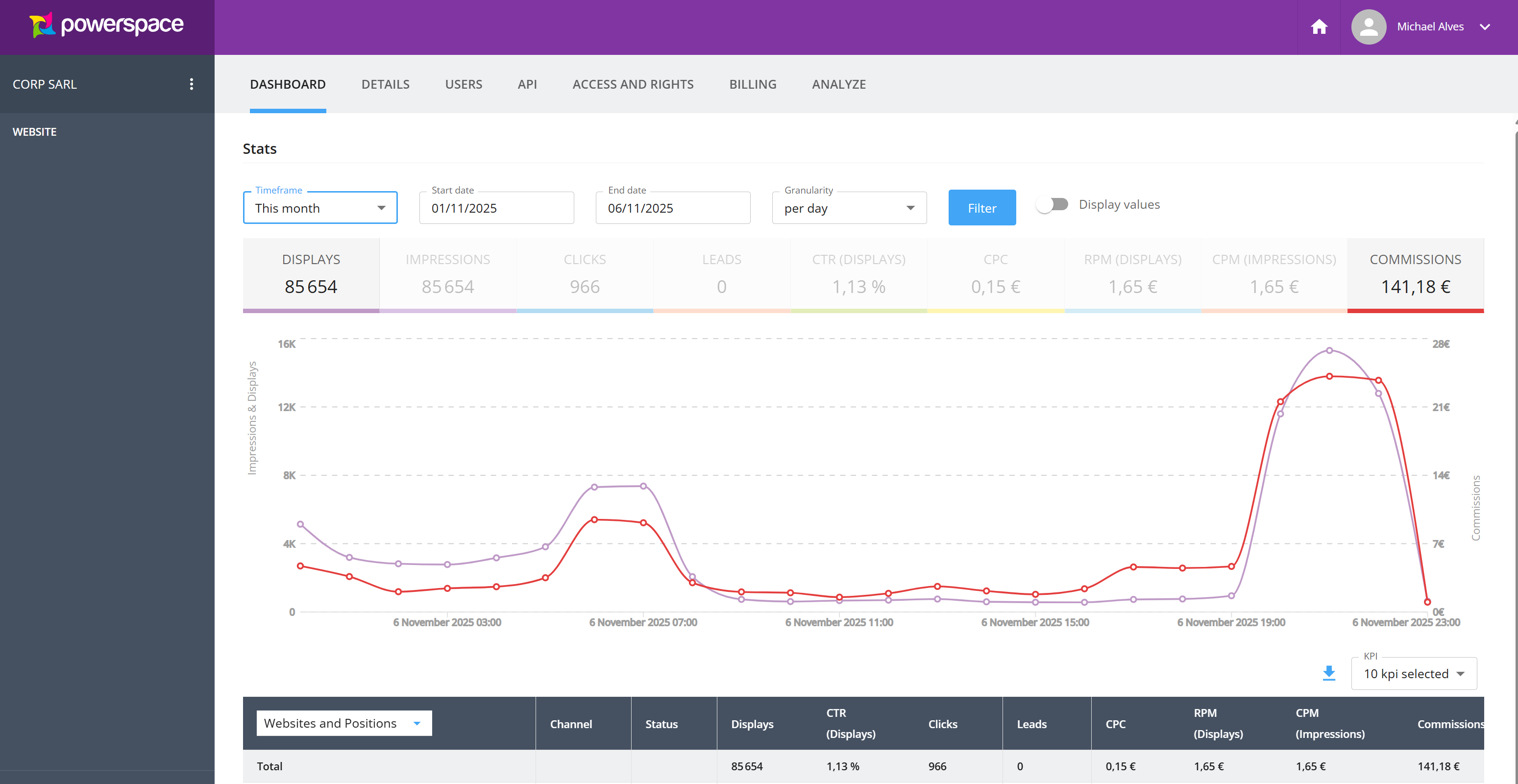This screenshot has height=784, width=1518.
Task: Click the Powerspace logo
Action: tap(106, 25)
